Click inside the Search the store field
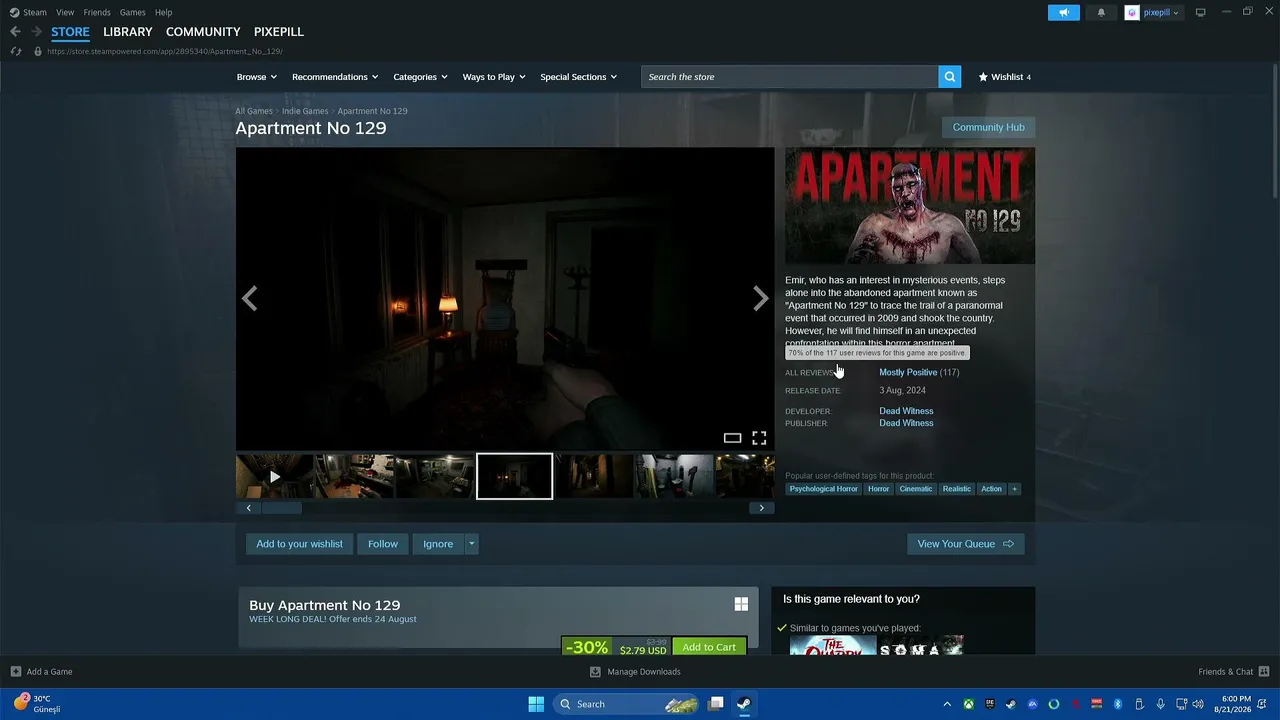The width and height of the screenshot is (1280, 720). click(x=790, y=77)
